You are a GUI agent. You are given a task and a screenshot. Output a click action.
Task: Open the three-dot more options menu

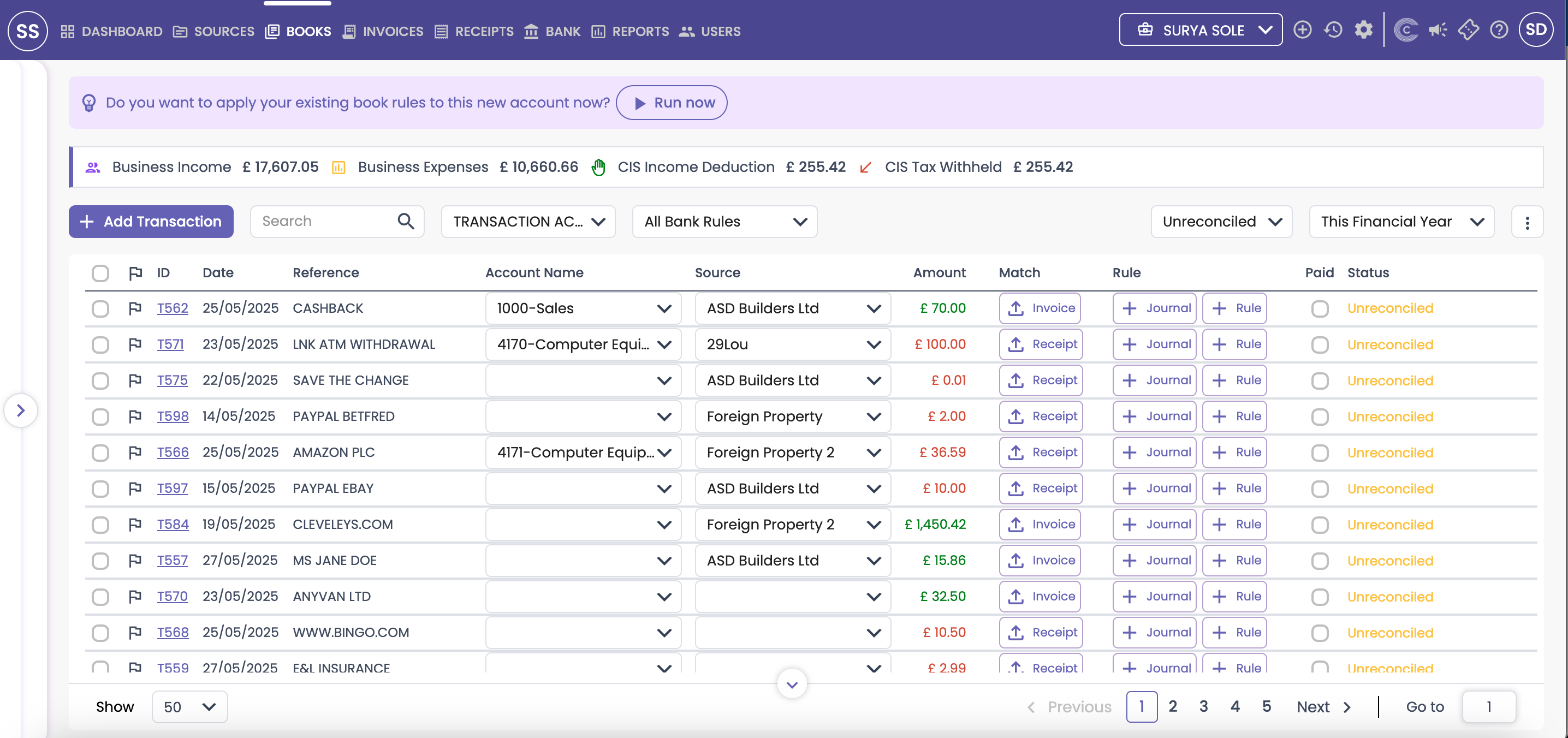1527,222
